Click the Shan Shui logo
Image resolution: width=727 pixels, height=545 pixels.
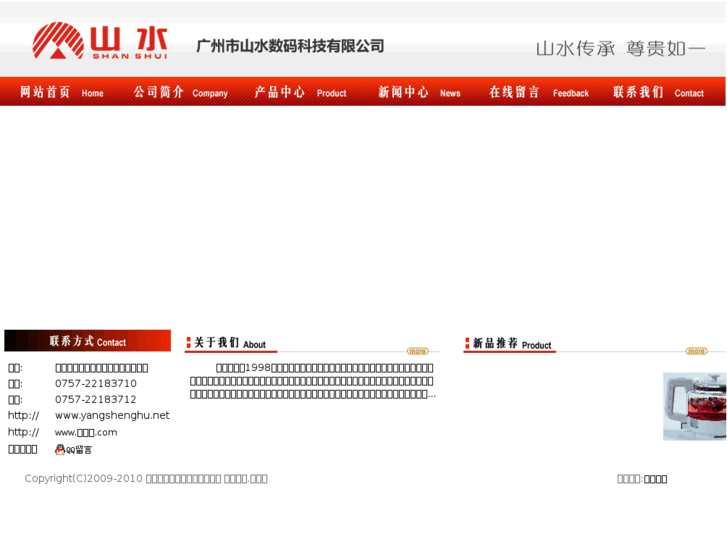pyautogui.click(x=100, y=41)
